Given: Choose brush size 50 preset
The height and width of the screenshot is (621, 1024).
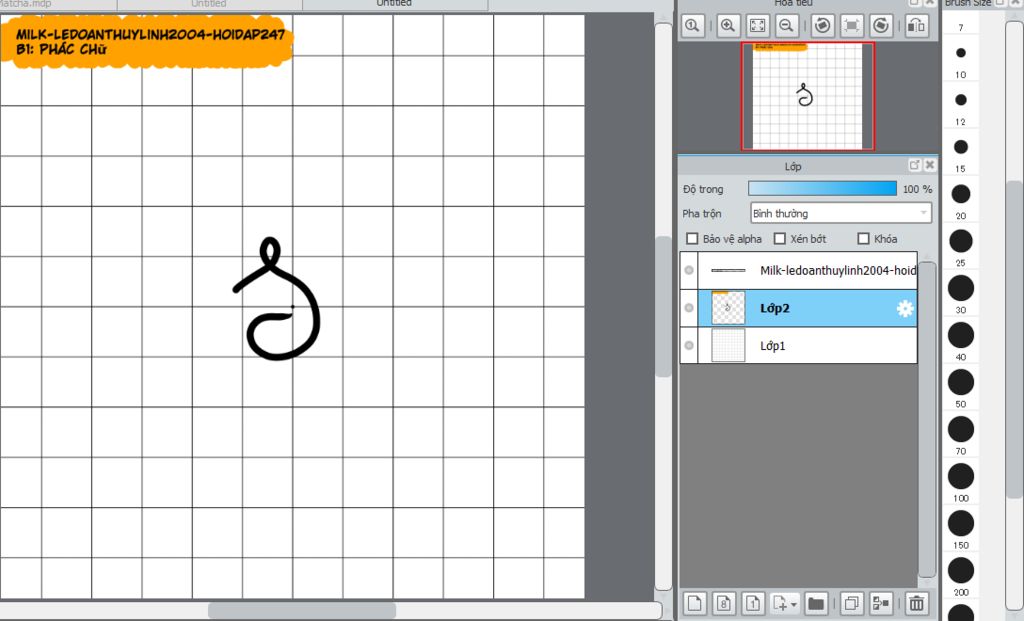Looking at the screenshot, I should (961, 382).
